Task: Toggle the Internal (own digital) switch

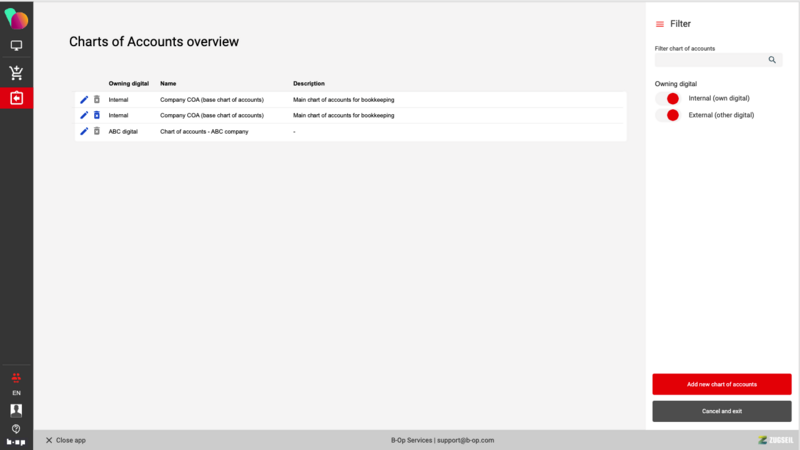Action: coord(667,99)
